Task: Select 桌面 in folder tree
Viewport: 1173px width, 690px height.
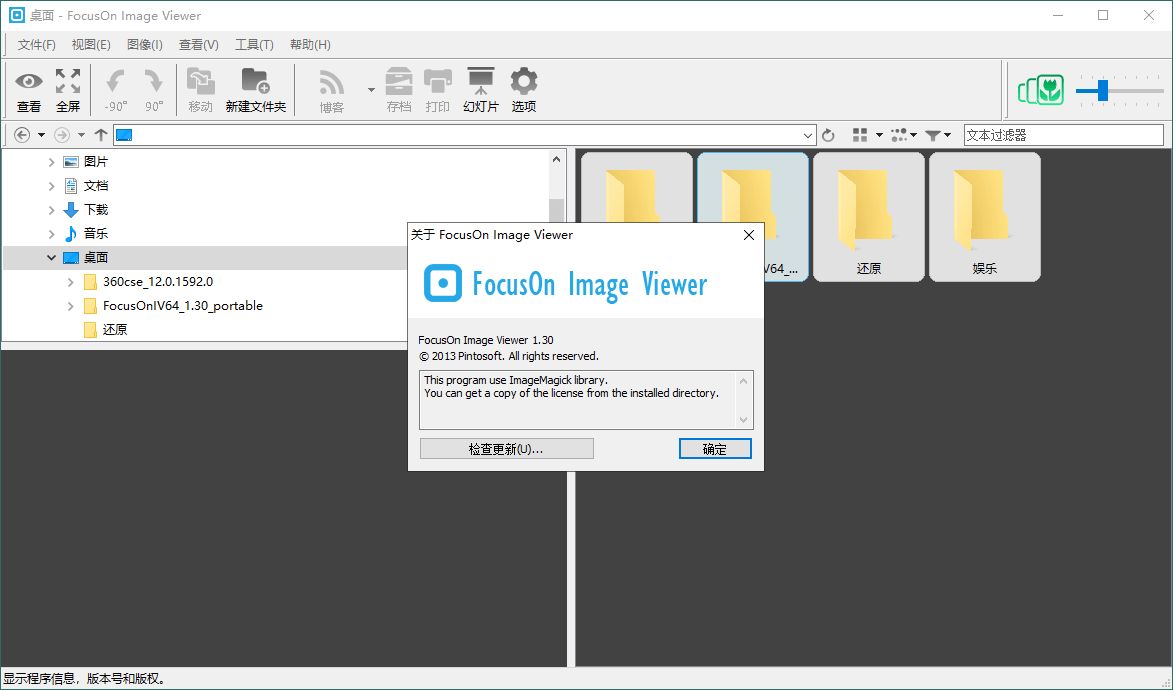Action: pyautogui.click(x=96, y=257)
